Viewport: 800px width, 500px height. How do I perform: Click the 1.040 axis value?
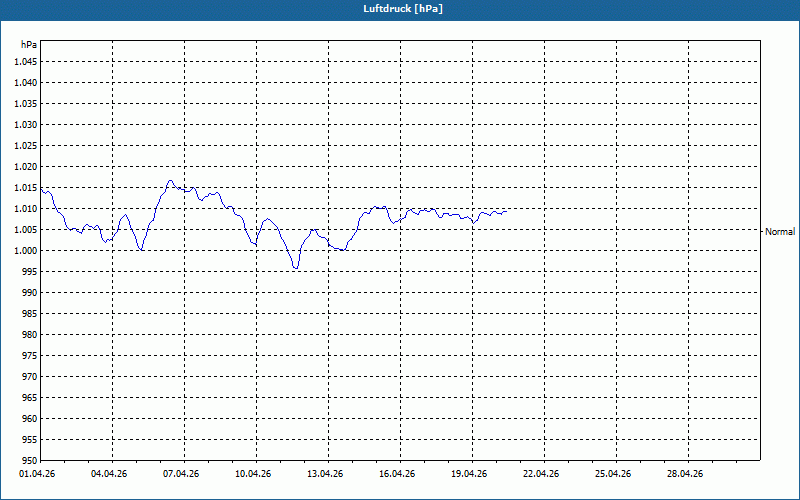point(26,83)
